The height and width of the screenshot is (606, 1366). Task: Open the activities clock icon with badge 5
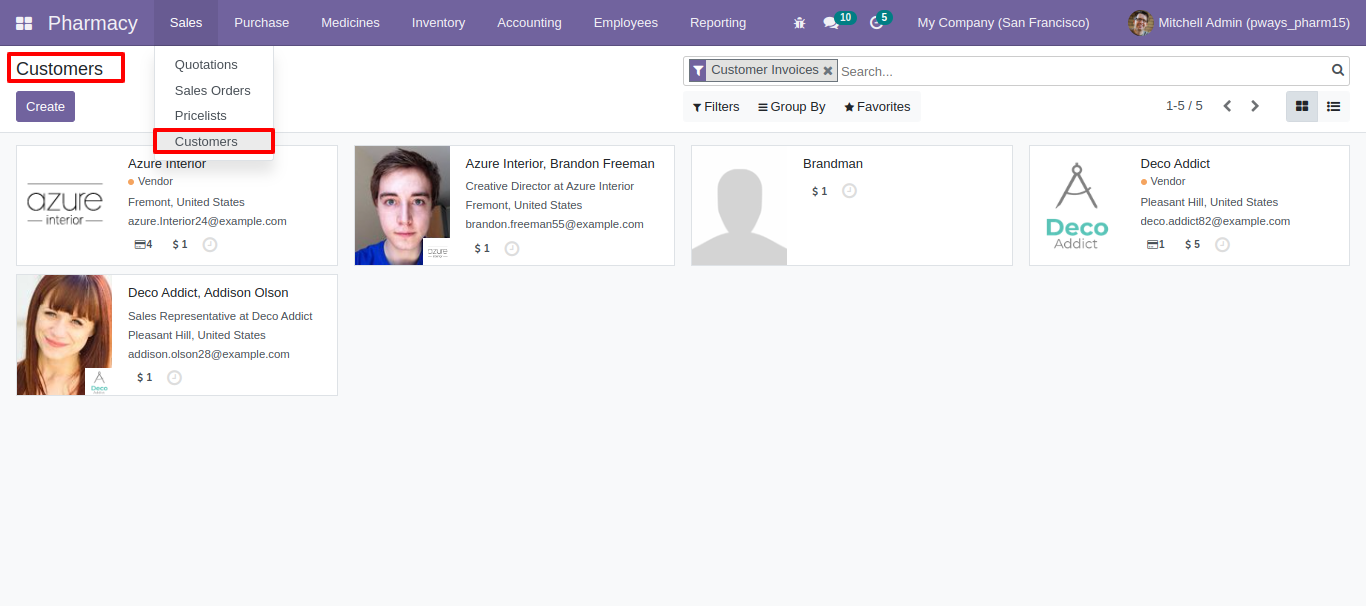(x=880, y=21)
